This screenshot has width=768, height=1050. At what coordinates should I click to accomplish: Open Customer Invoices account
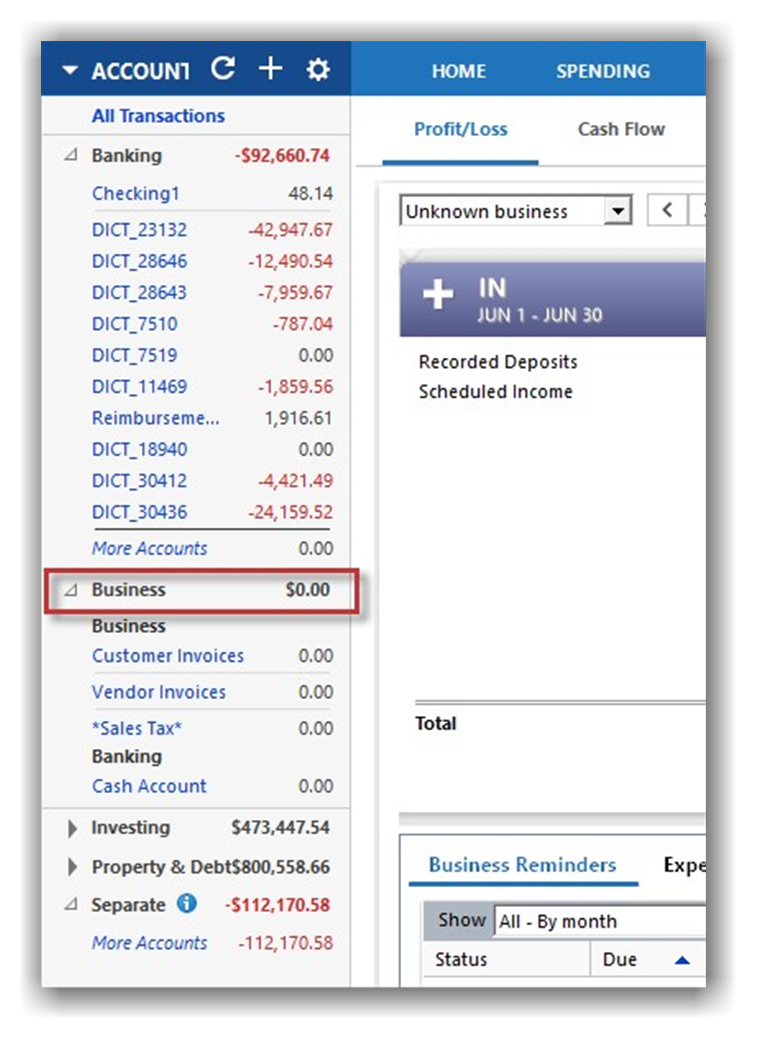(x=167, y=656)
